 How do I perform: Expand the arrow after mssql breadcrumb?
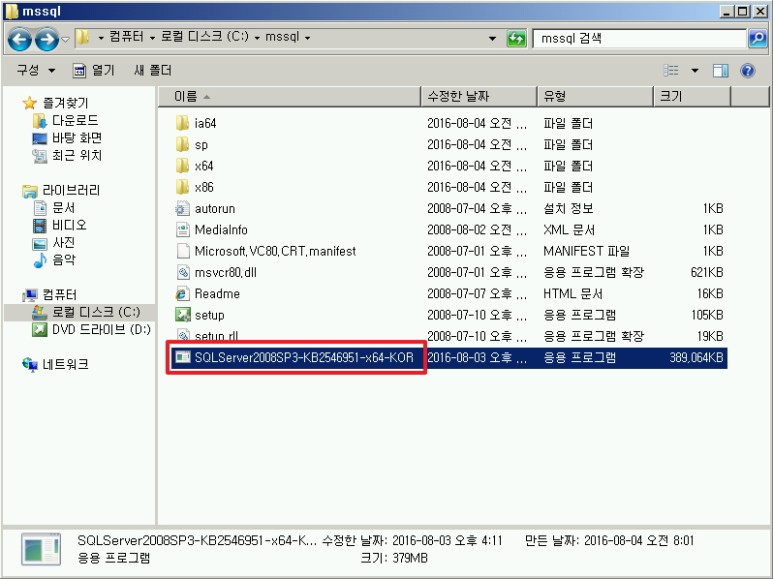(x=307, y=37)
